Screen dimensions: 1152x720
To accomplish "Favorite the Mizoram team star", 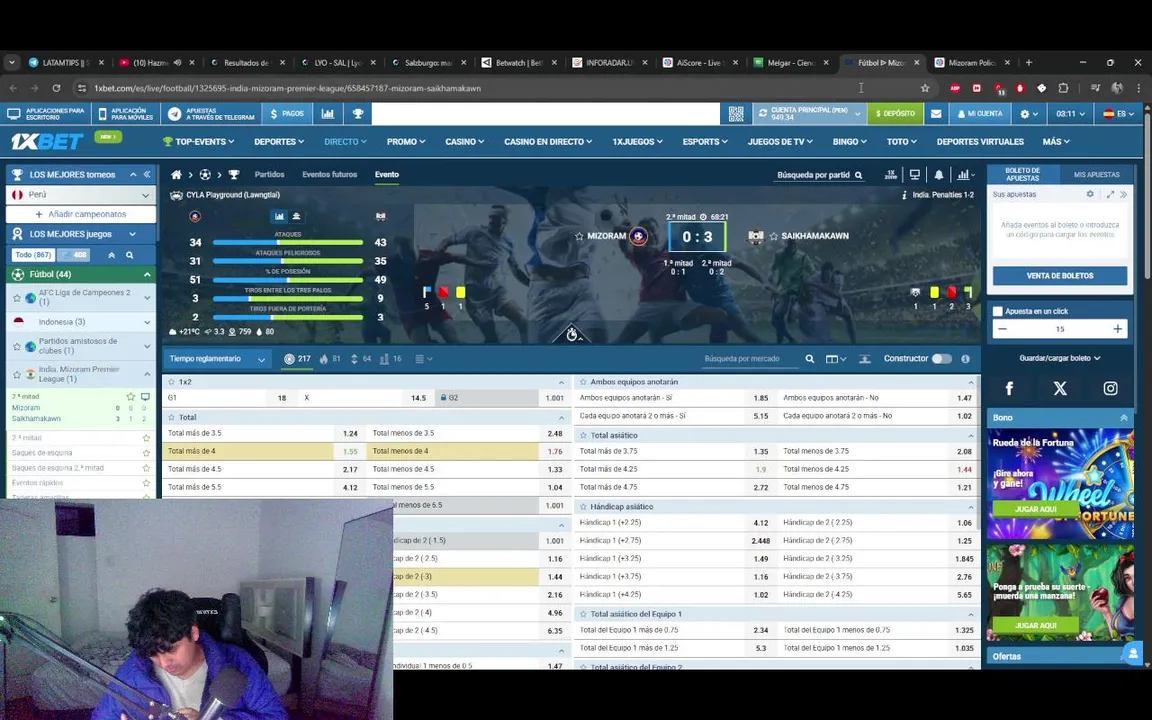I will pyautogui.click(x=579, y=237).
